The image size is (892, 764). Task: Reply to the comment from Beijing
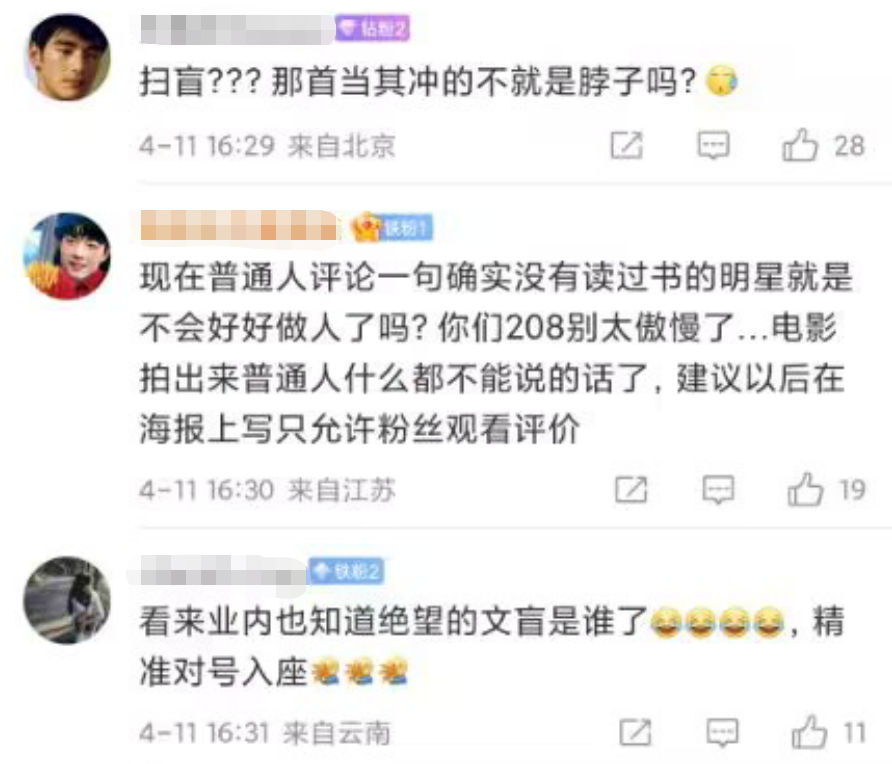tap(713, 145)
